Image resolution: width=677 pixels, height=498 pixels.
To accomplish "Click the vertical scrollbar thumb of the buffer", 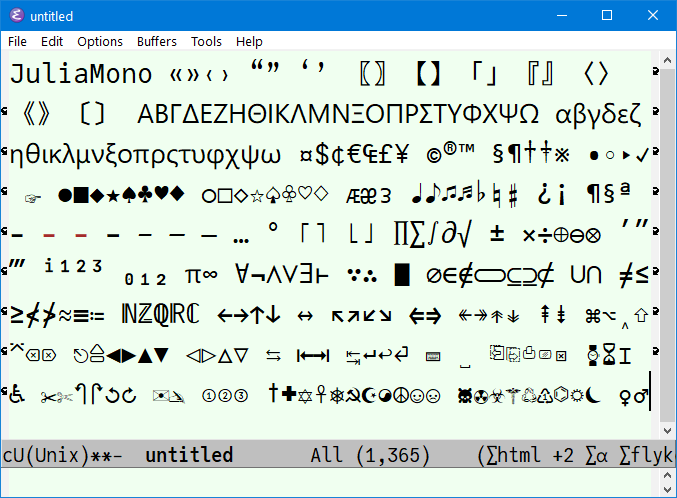I will tap(667, 244).
